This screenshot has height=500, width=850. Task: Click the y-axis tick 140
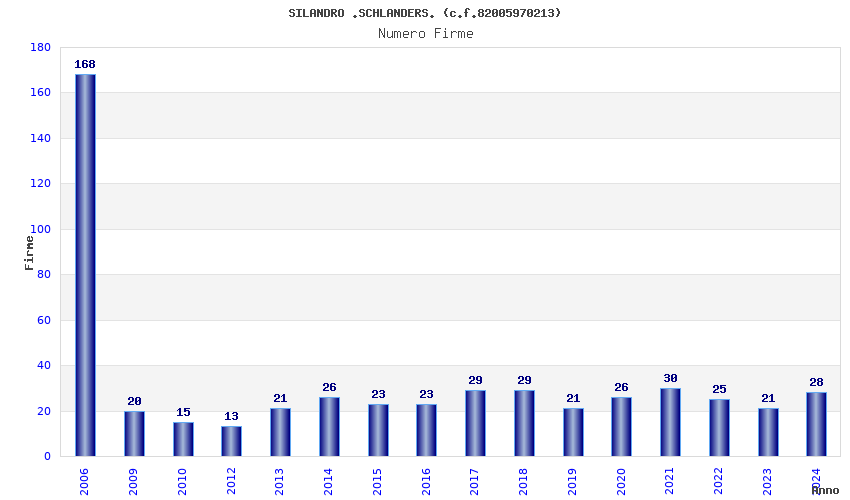[x=40, y=138]
